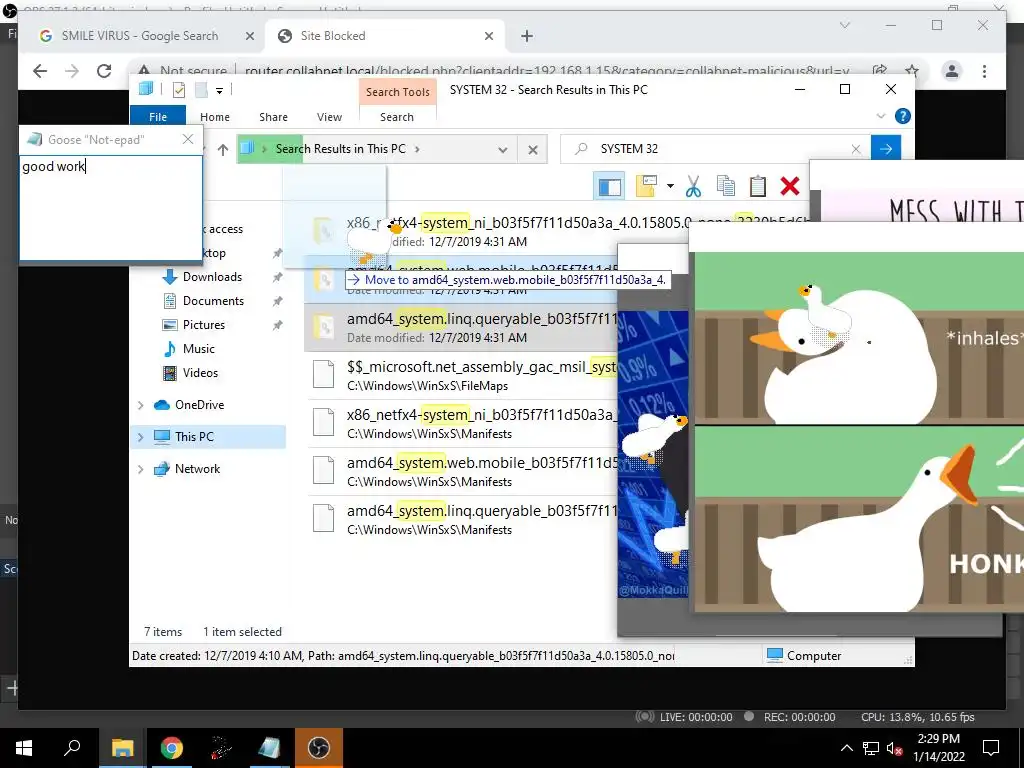Viewport: 1024px width, 768px height.
Task: Click Chrome share page icon
Action: pyautogui.click(x=880, y=71)
